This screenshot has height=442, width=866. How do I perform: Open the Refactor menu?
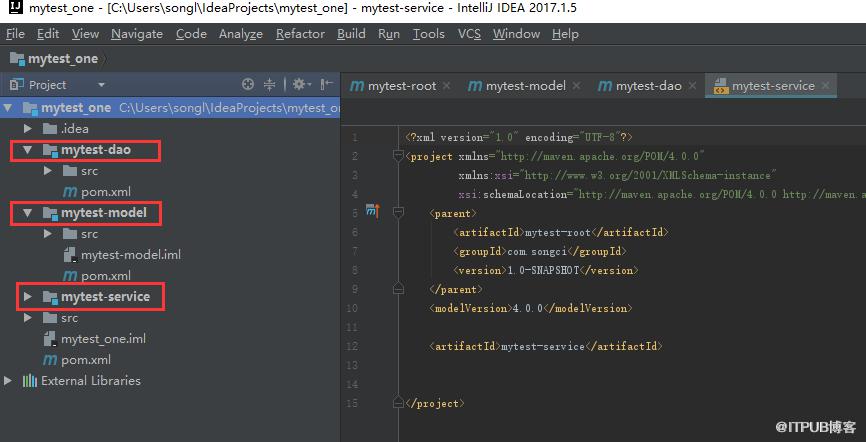(x=300, y=34)
